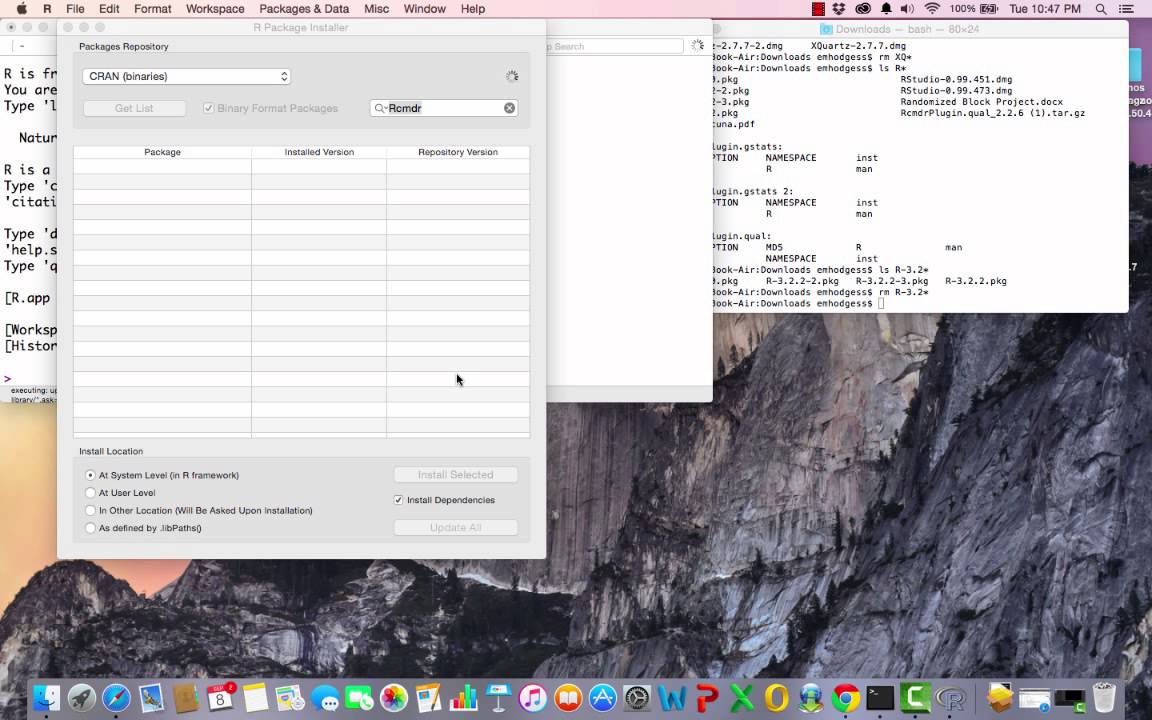Open Contacts from the dock
This screenshot has height=720, width=1152.
(x=186, y=698)
